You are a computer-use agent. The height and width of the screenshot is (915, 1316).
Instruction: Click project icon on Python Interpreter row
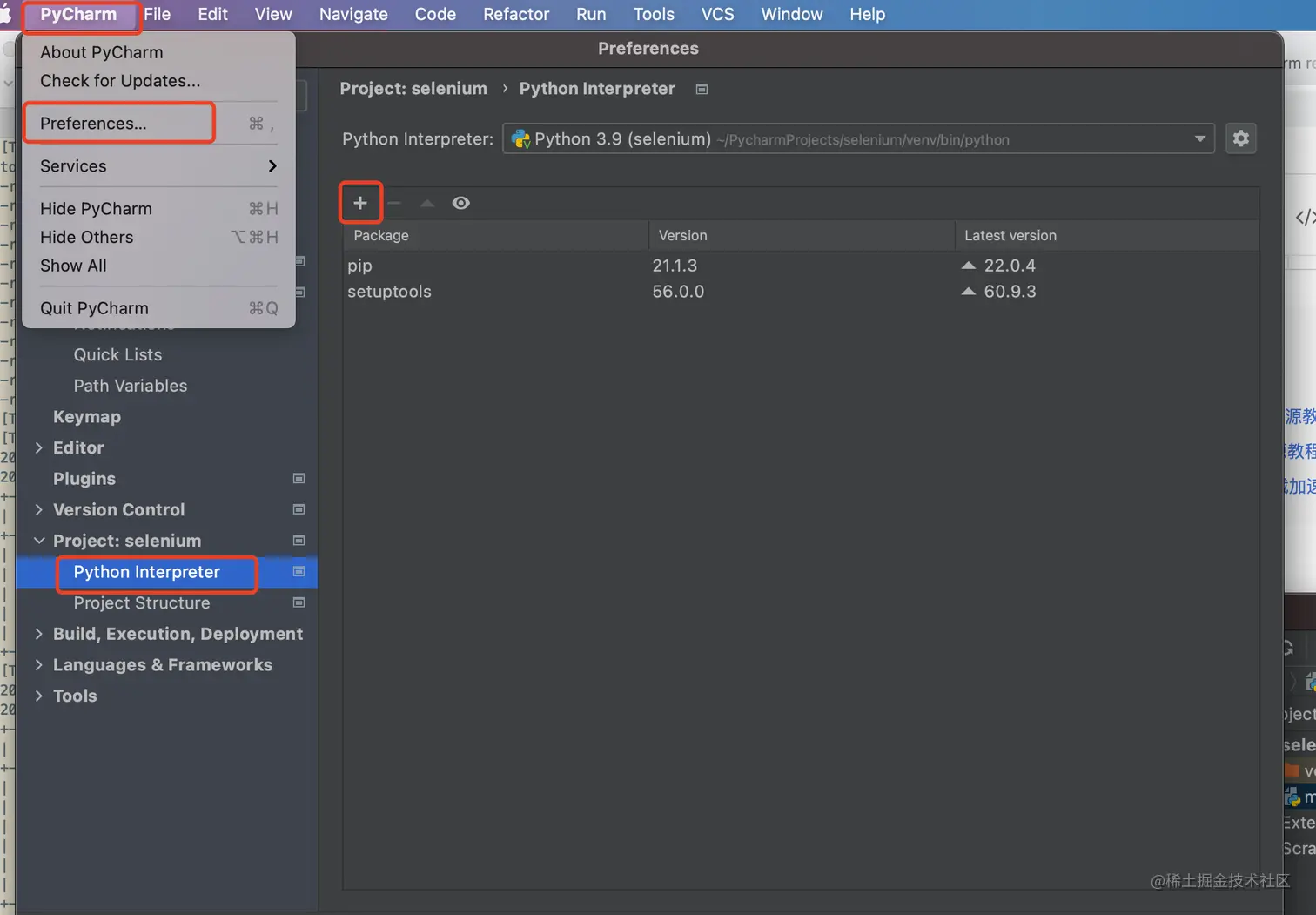click(x=299, y=572)
